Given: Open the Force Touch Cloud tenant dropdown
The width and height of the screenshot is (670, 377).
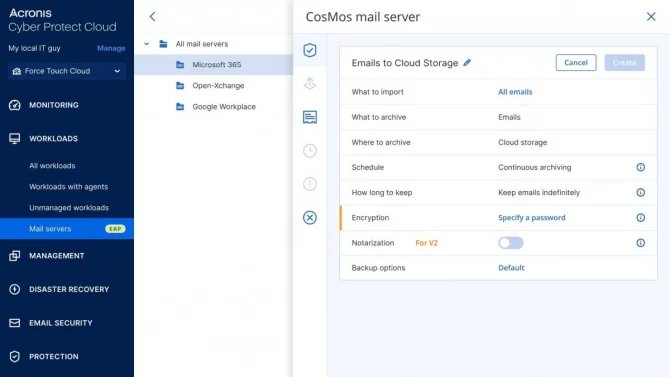Looking at the screenshot, I should (67, 71).
